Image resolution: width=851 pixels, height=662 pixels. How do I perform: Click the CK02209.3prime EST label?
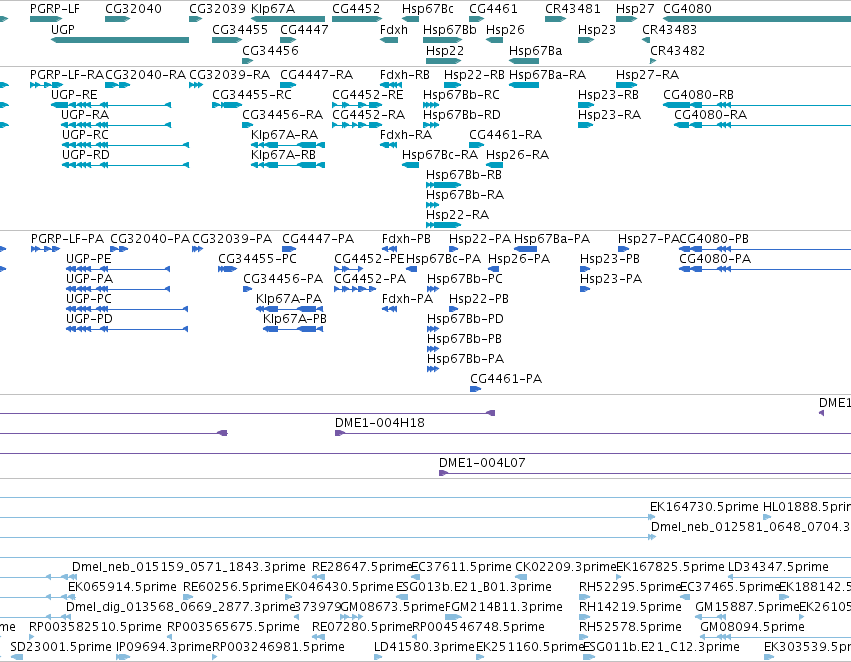click(x=566, y=567)
